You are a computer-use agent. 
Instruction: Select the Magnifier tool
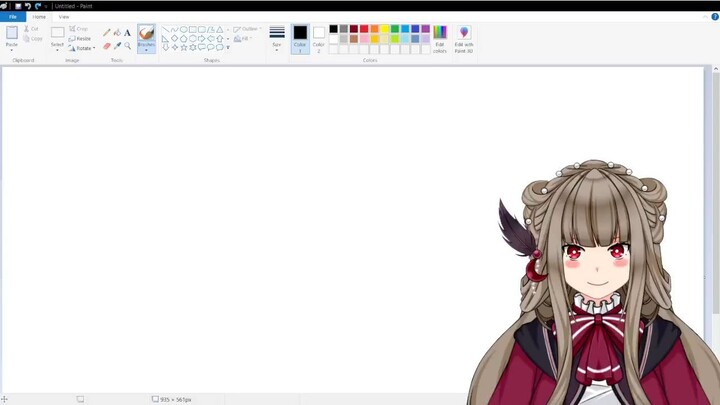coord(127,46)
